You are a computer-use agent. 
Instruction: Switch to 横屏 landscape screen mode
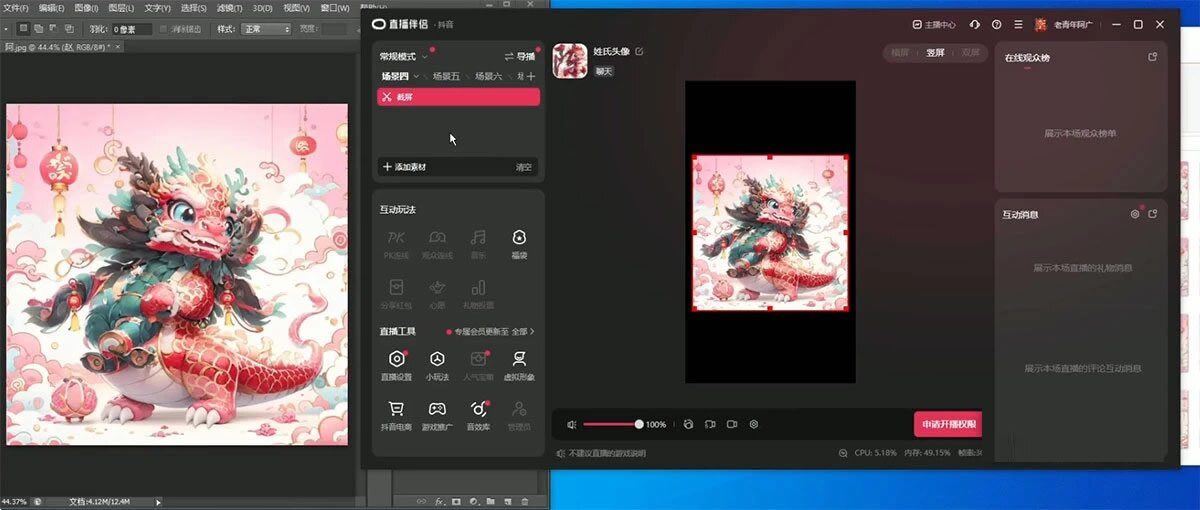click(x=900, y=52)
